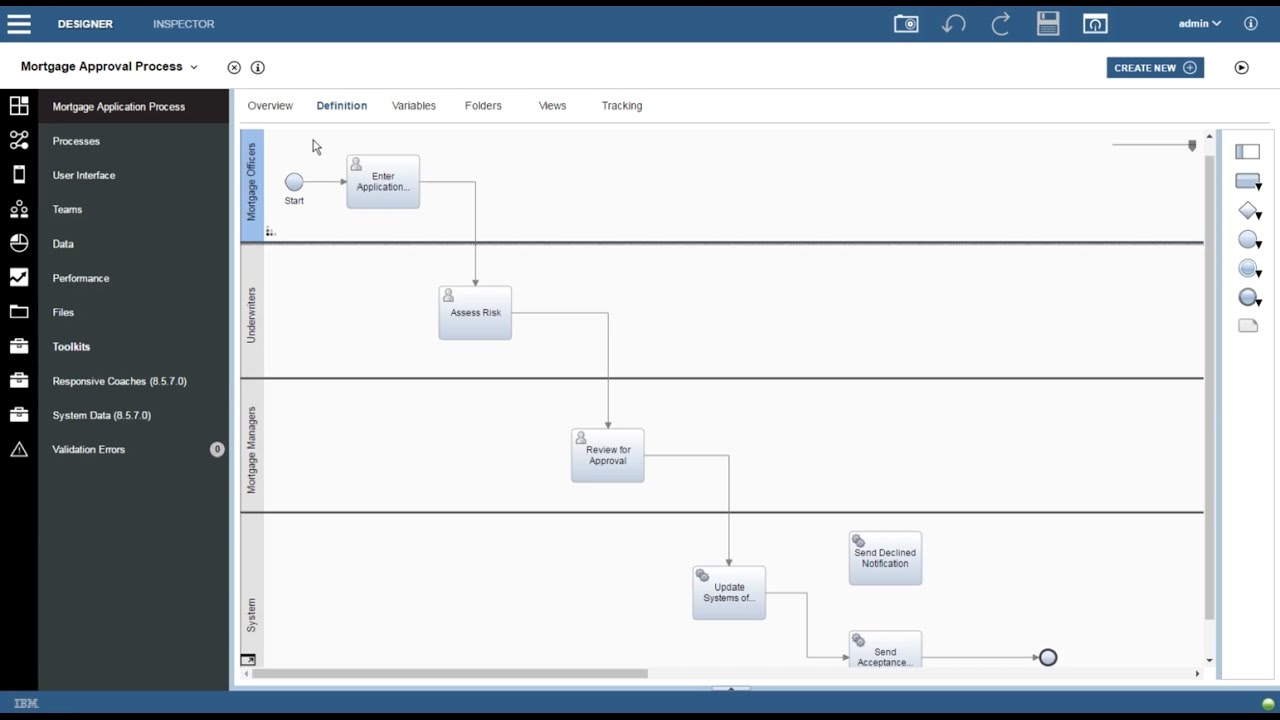1280x720 pixels.
Task: Switch to the Views tab
Action: 552,105
